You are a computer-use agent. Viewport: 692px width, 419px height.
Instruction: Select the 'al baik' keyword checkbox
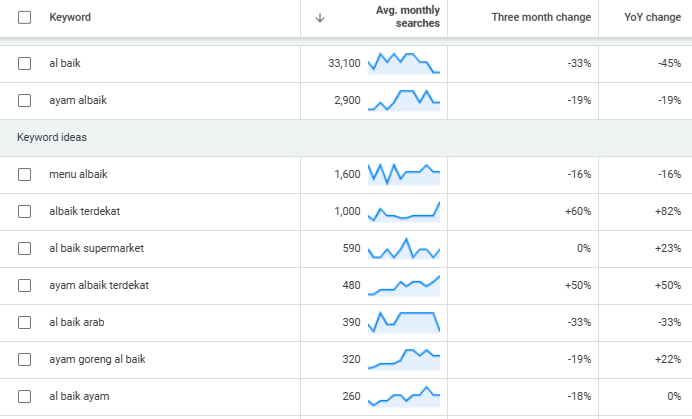click(25, 63)
